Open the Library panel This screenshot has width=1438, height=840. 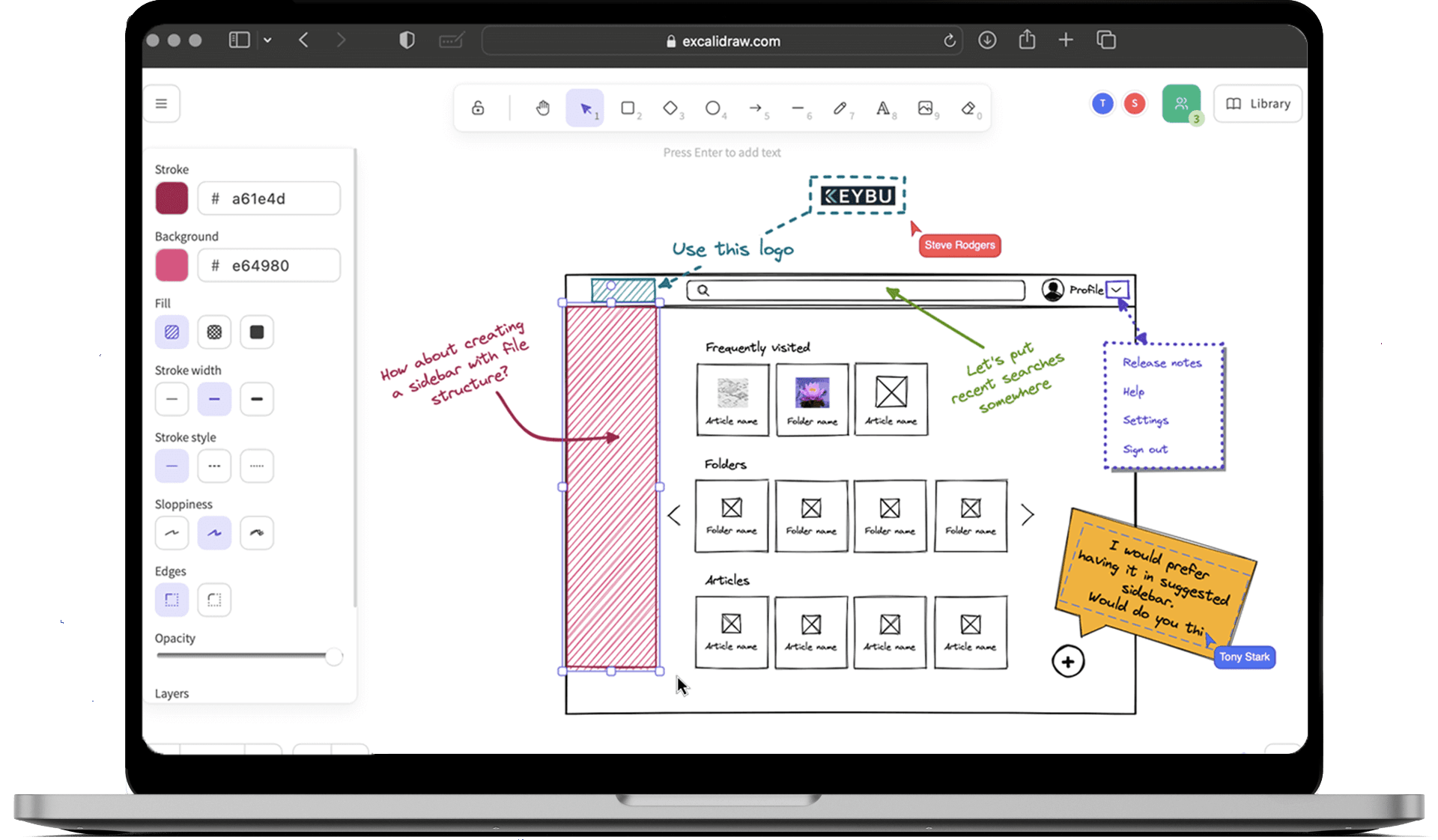pos(1258,104)
